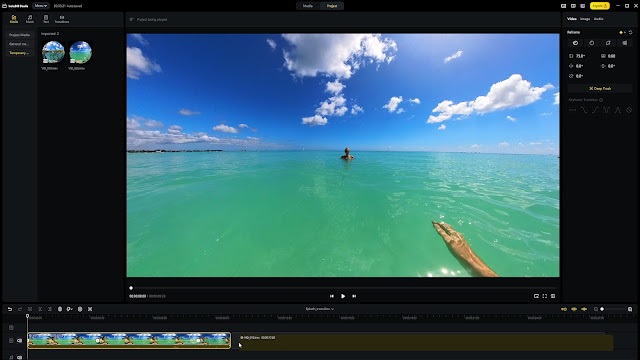Screen dimensions: 640x360
Task: Switch to first layout icon beside Export
Action: point(564,6)
